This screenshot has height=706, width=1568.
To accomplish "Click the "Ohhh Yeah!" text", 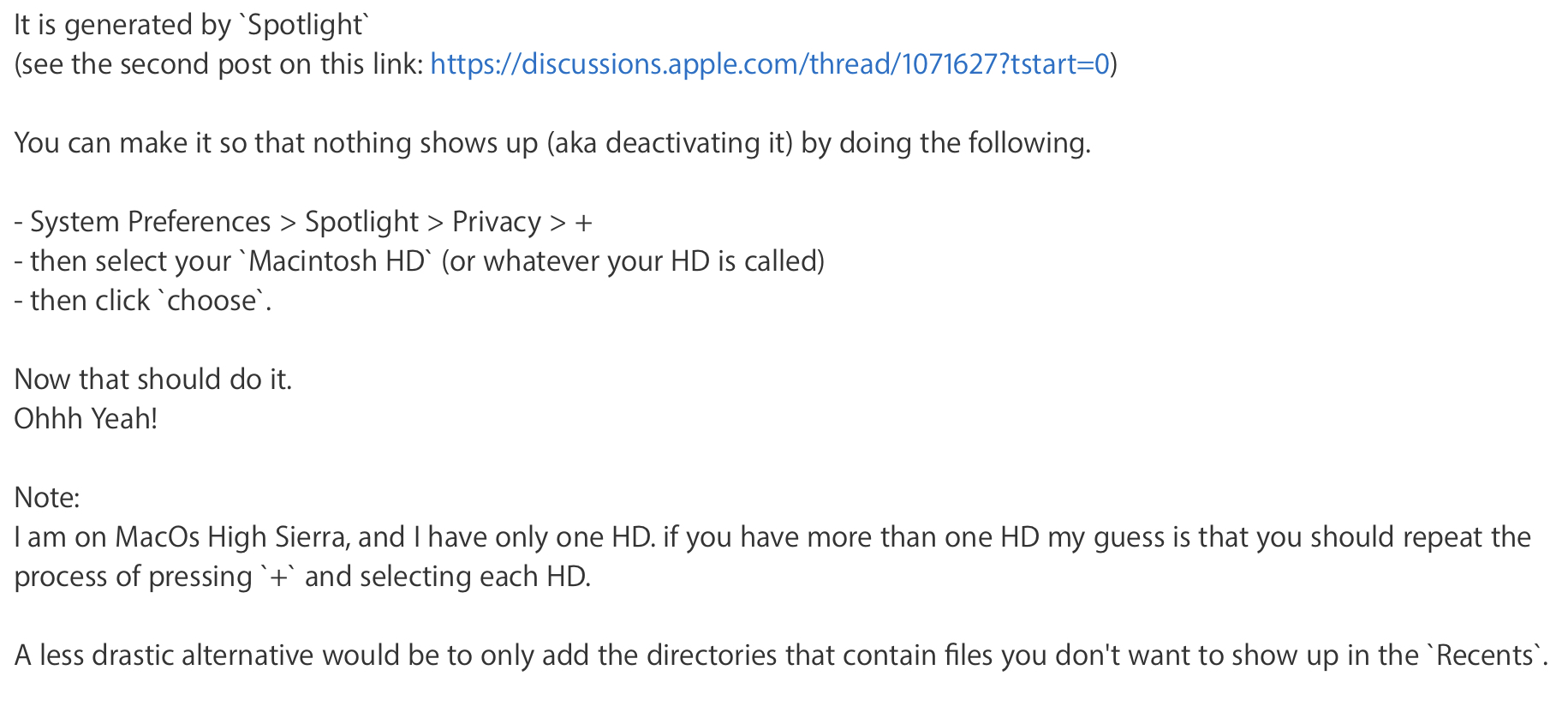I will pyautogui.click(x=86, y=419).
